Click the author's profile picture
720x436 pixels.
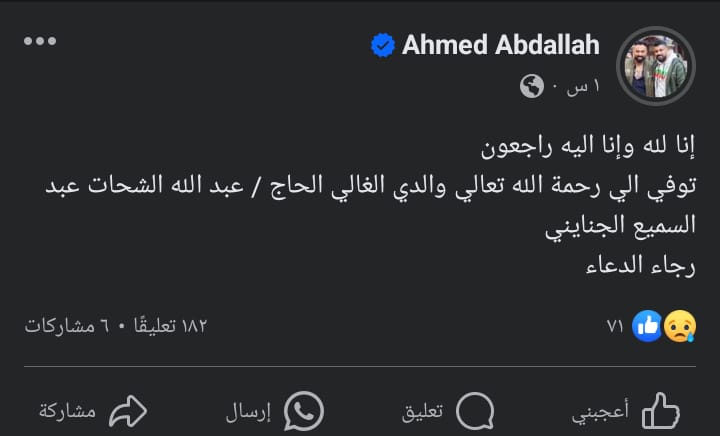pyautogui.click(x=656, y=67)
